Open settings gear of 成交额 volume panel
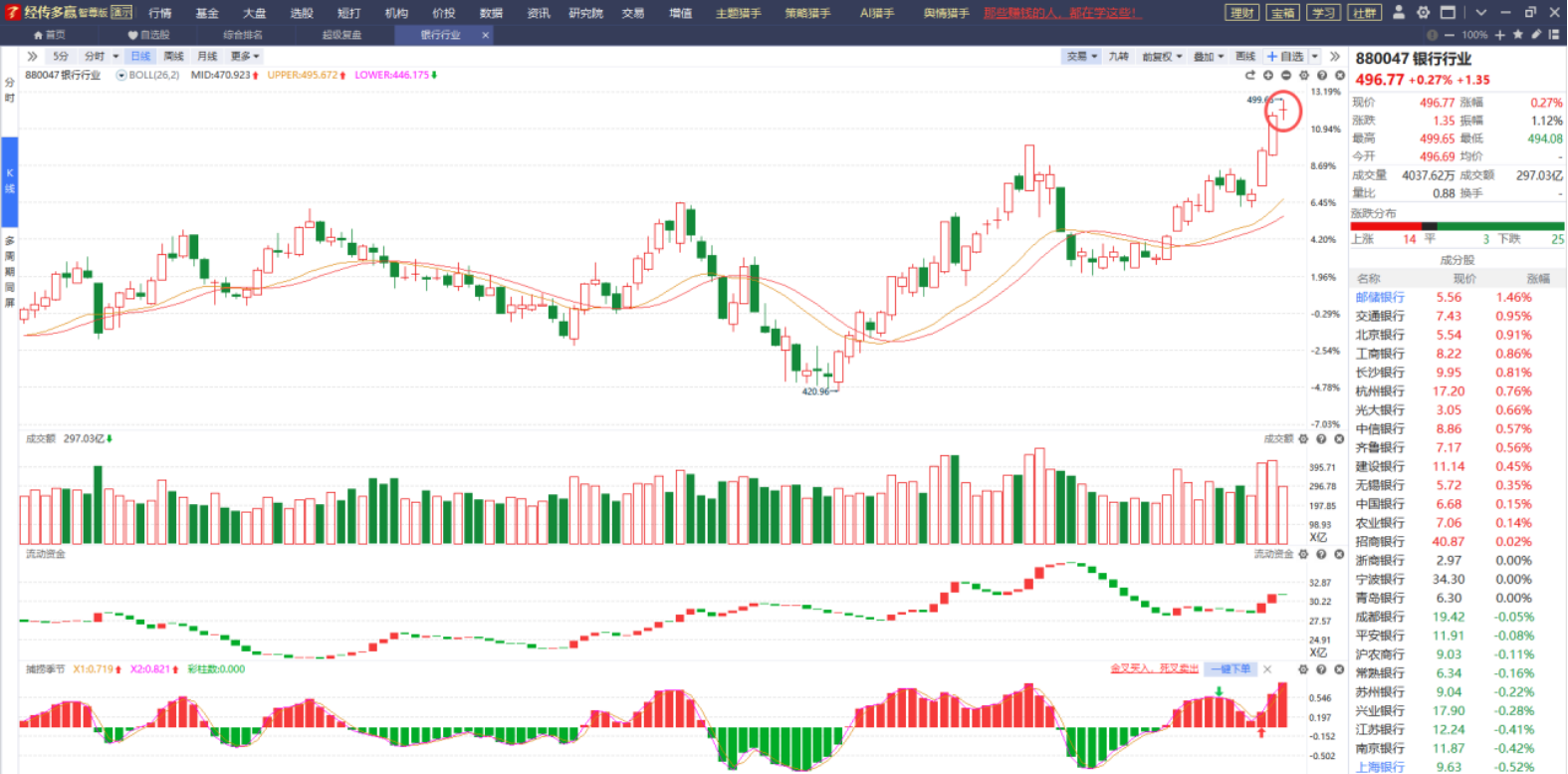 point(1303,438)
